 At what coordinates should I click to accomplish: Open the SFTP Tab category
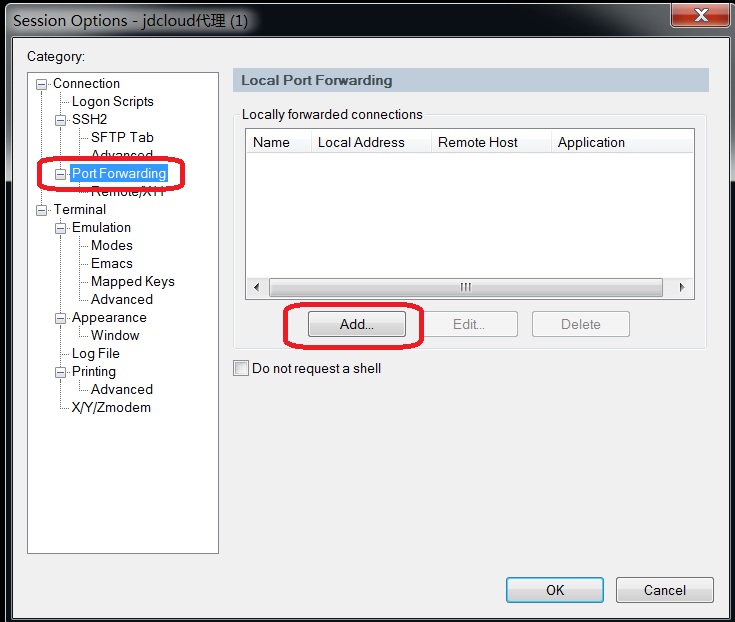tap(122, 137)
